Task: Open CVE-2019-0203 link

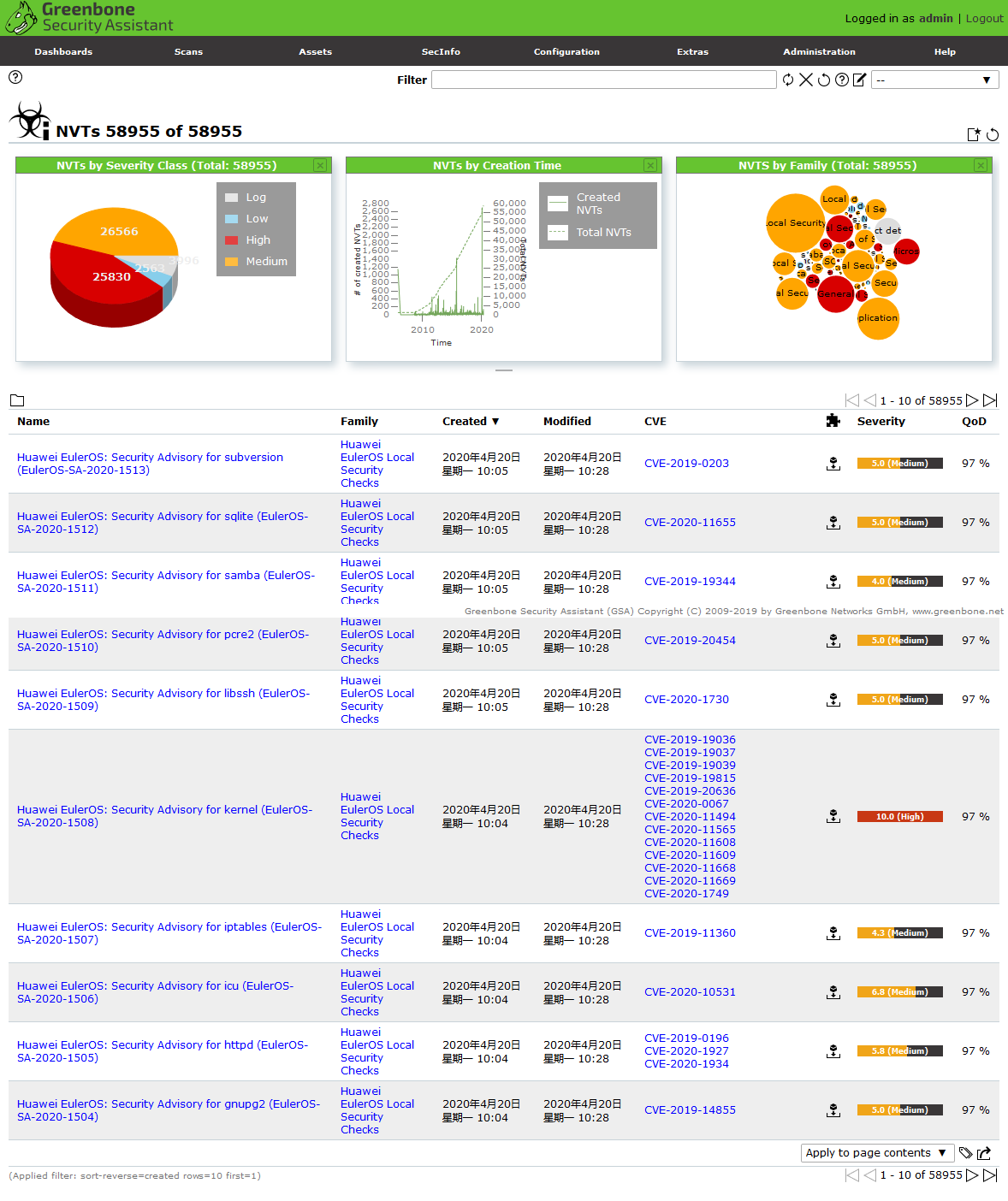Action: click(x=686, y=464)
